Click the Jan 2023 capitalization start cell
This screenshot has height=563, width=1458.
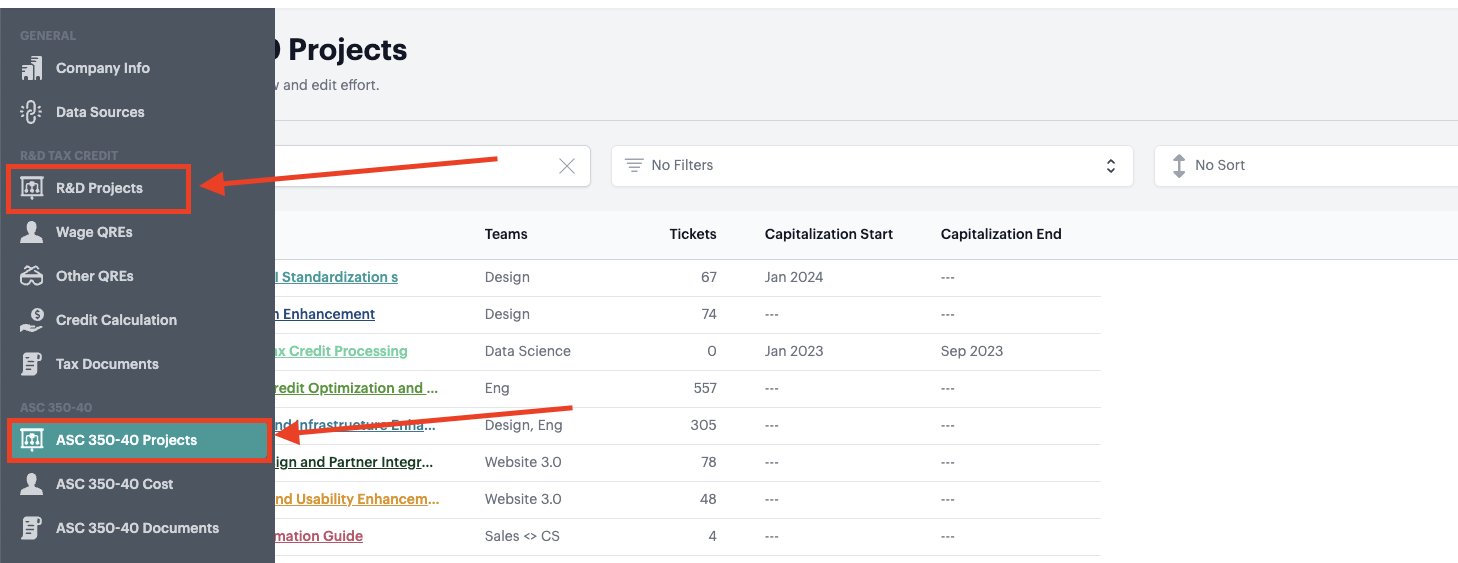click(794, 351)
